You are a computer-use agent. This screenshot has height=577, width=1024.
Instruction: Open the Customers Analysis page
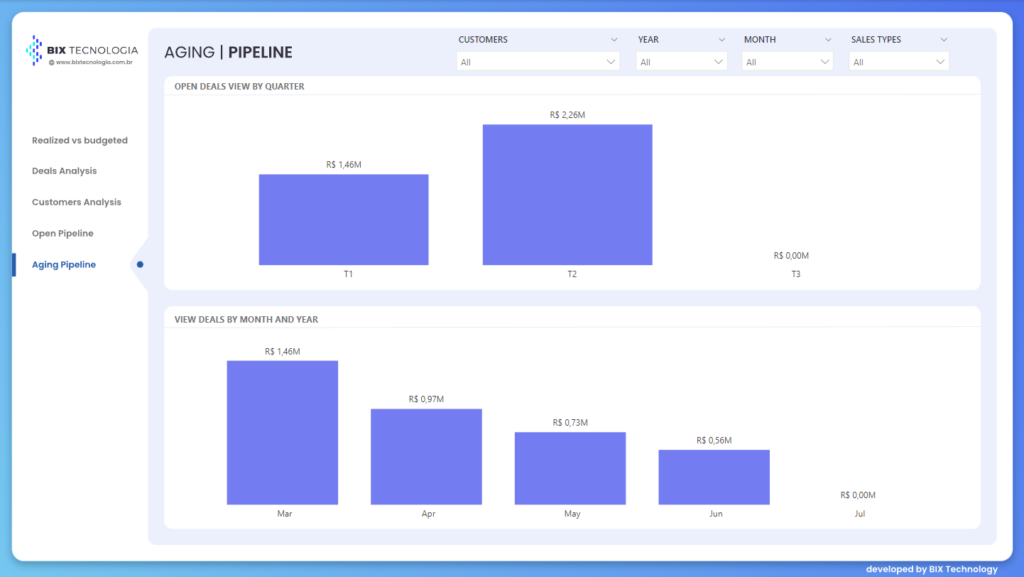pos(76,202)
